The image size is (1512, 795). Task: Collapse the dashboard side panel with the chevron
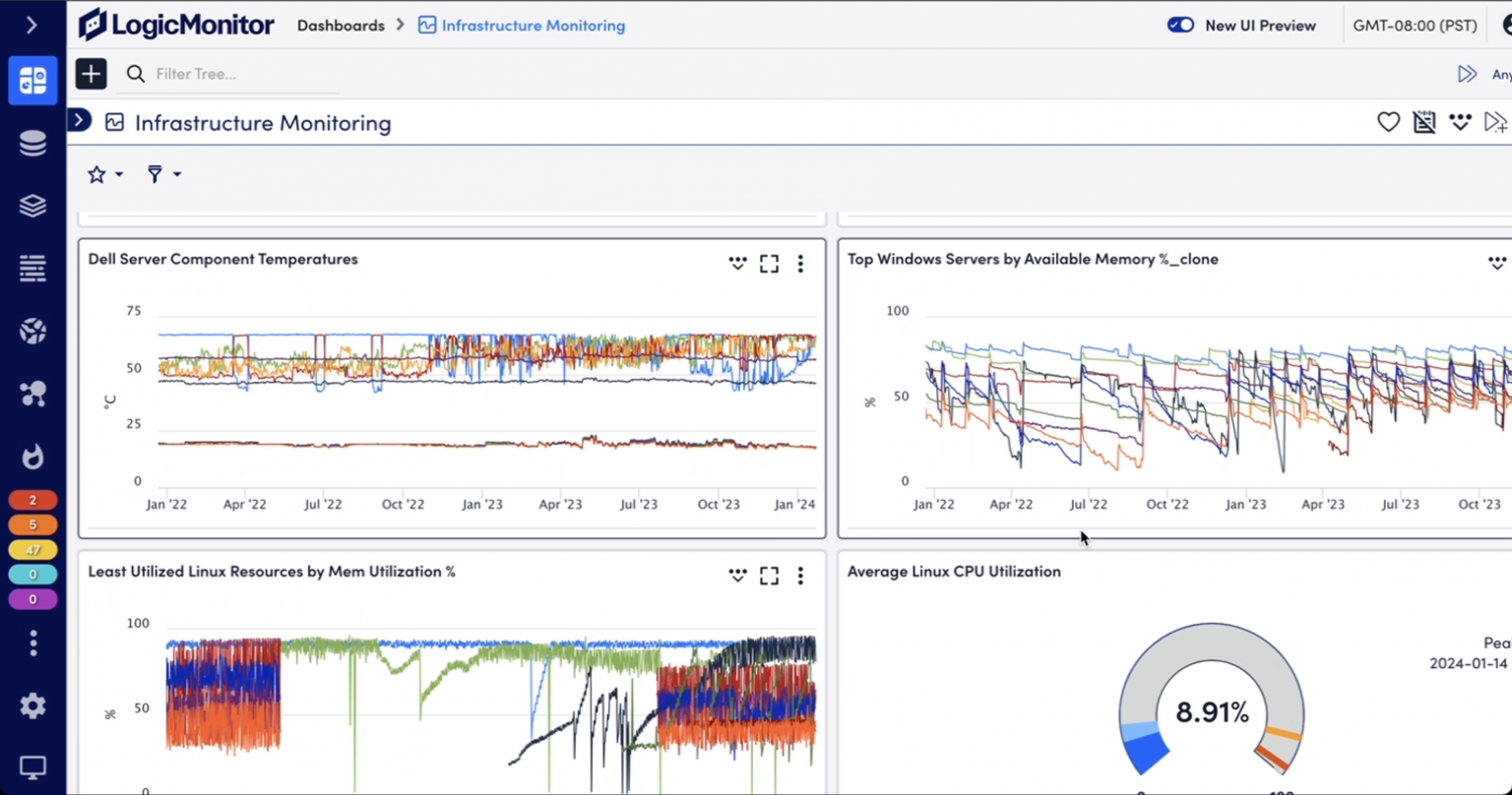click(x=78, y=120)
